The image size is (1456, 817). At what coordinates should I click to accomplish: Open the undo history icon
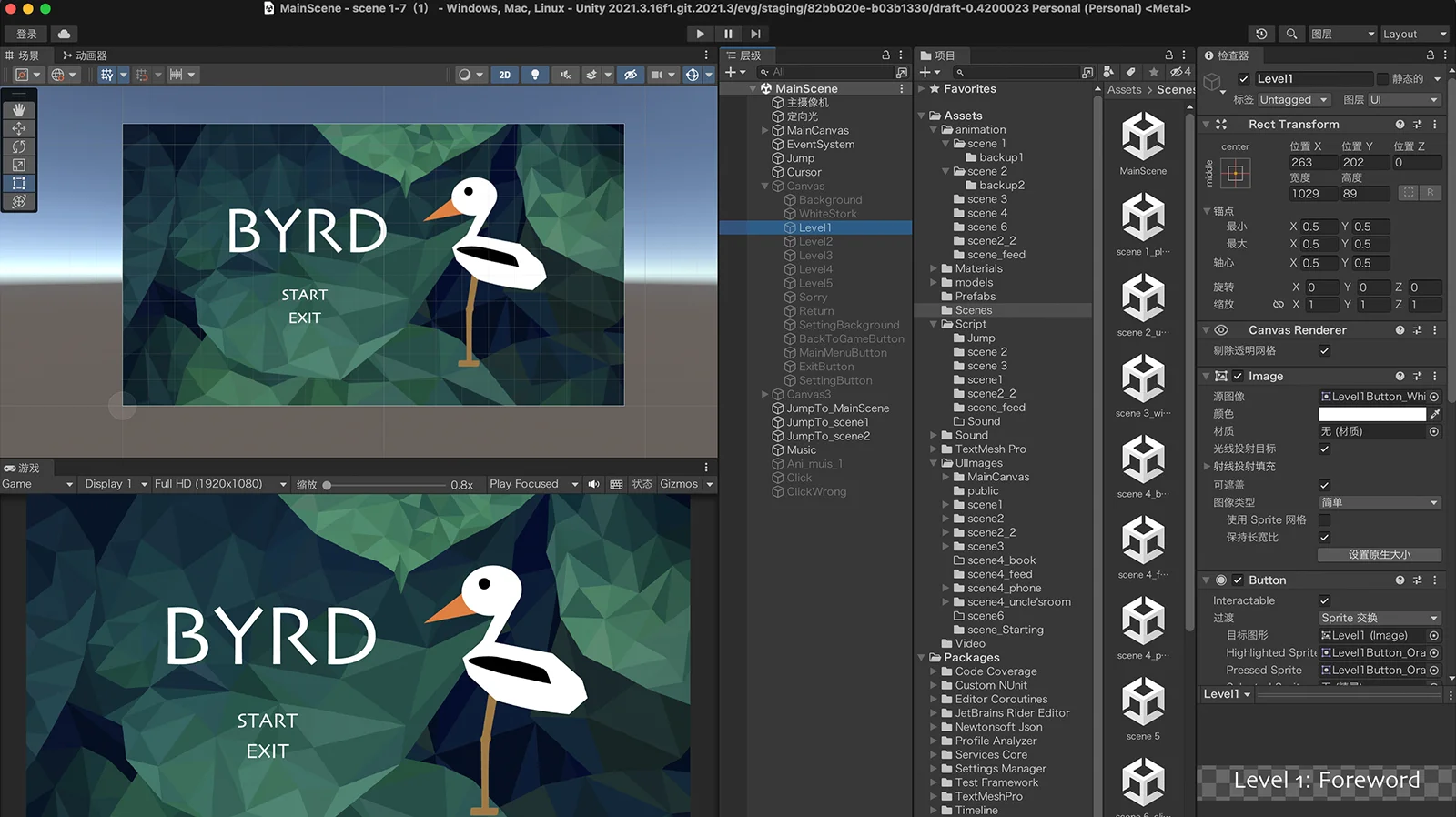click(x=1261, y=34)
